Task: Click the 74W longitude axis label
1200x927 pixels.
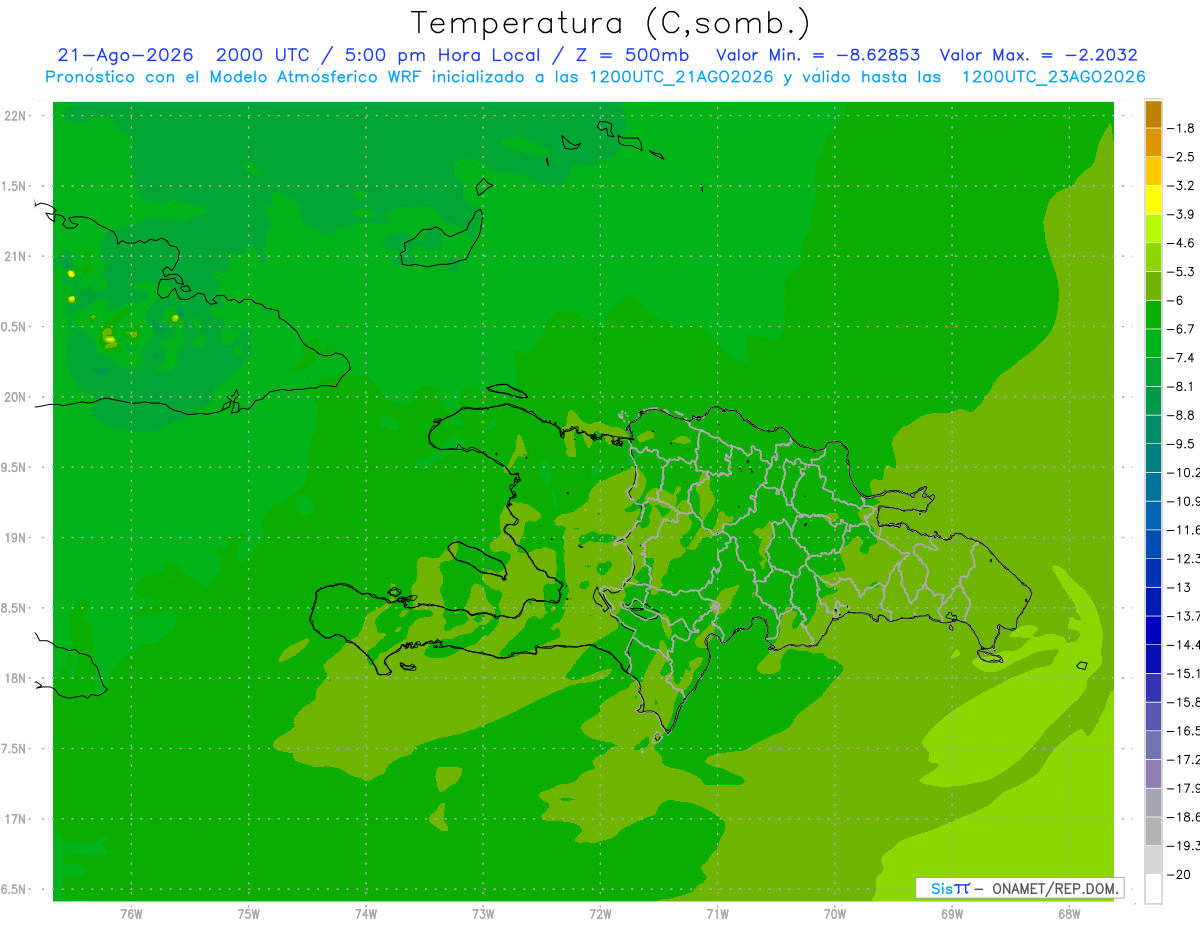Action: 365,914
